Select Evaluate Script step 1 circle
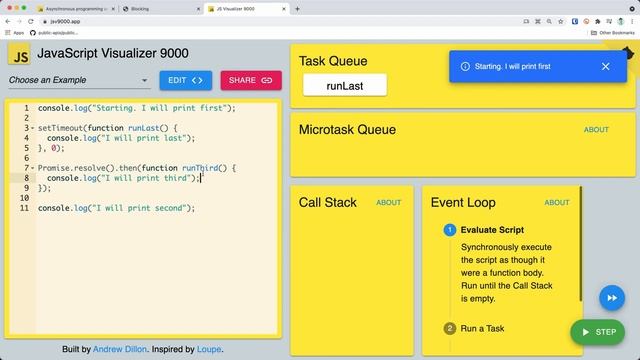 pos(449,230)
